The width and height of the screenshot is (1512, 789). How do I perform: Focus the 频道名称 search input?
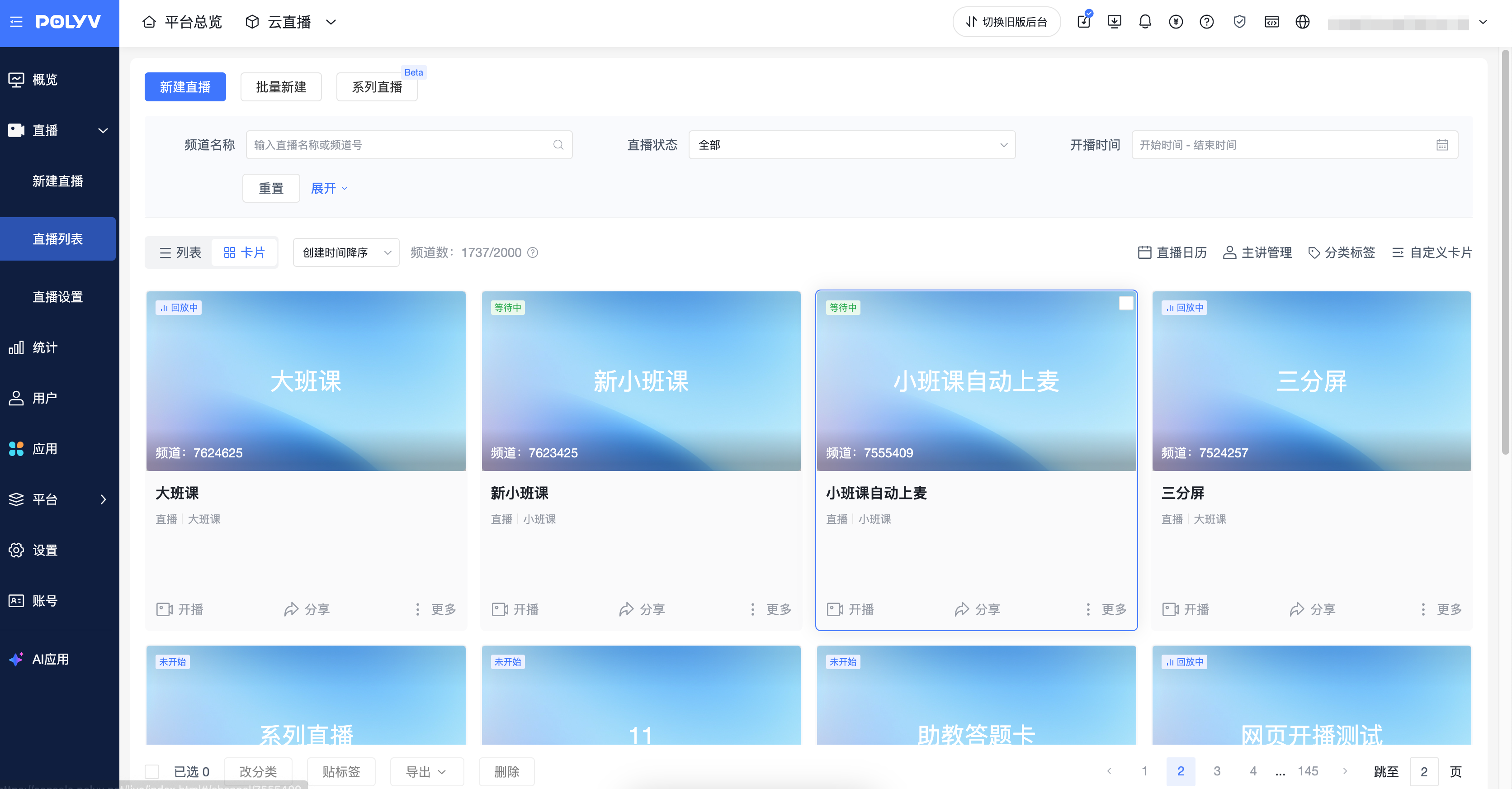click(409, 144)
